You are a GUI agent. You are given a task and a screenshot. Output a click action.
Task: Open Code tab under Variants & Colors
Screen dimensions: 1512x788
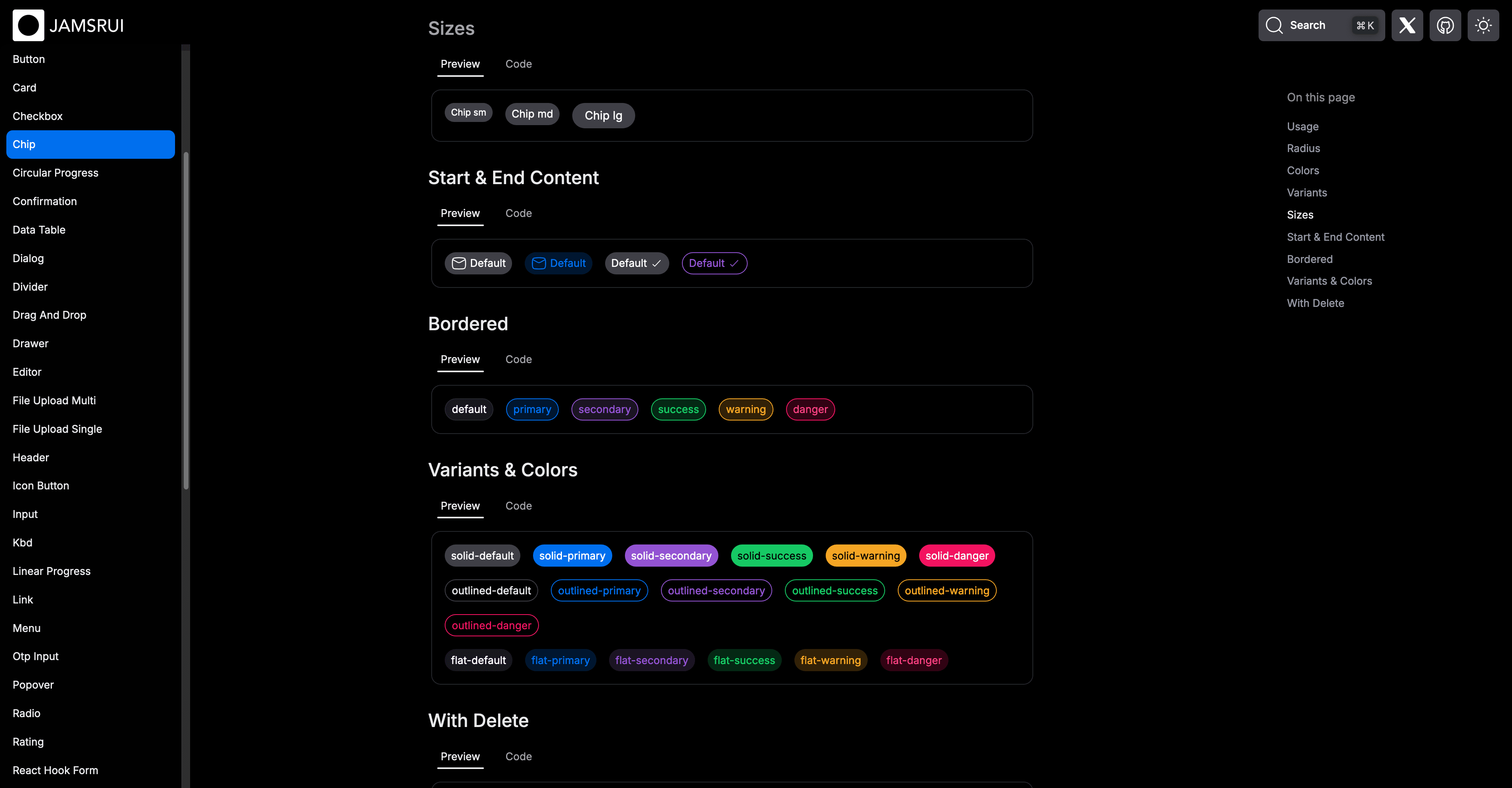tap(518, 506)
